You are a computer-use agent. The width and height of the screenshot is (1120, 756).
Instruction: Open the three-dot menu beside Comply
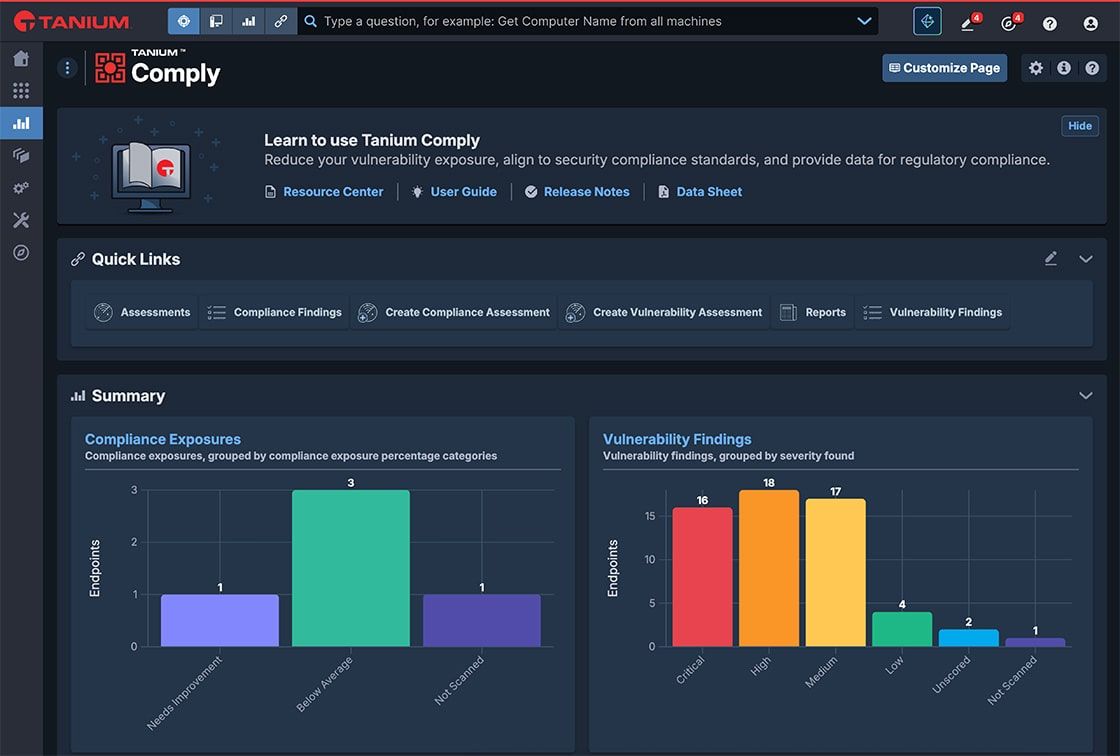[x=67, y=68]
